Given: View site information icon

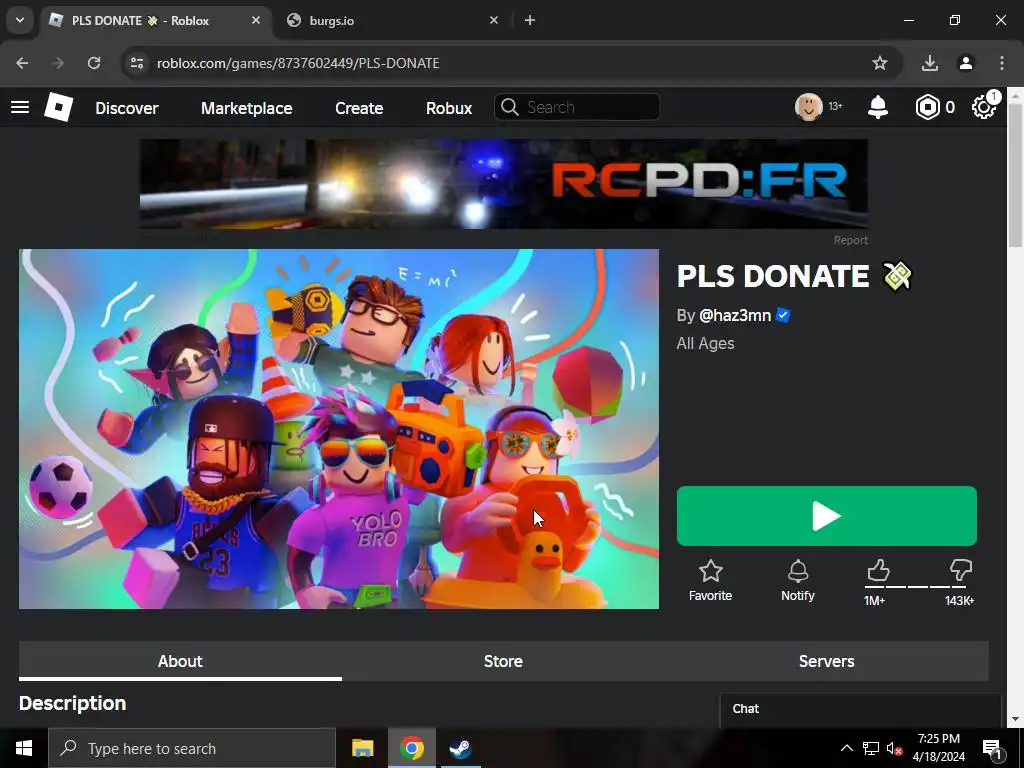Looking at the screenshot, I should [x=136, y=63].
